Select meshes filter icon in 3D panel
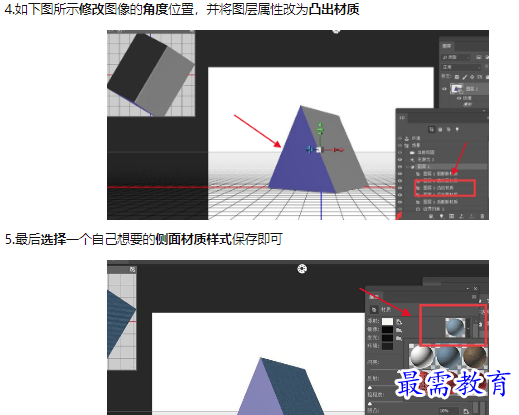The height and width of the screenshot is (415, 519). (440, 129)
